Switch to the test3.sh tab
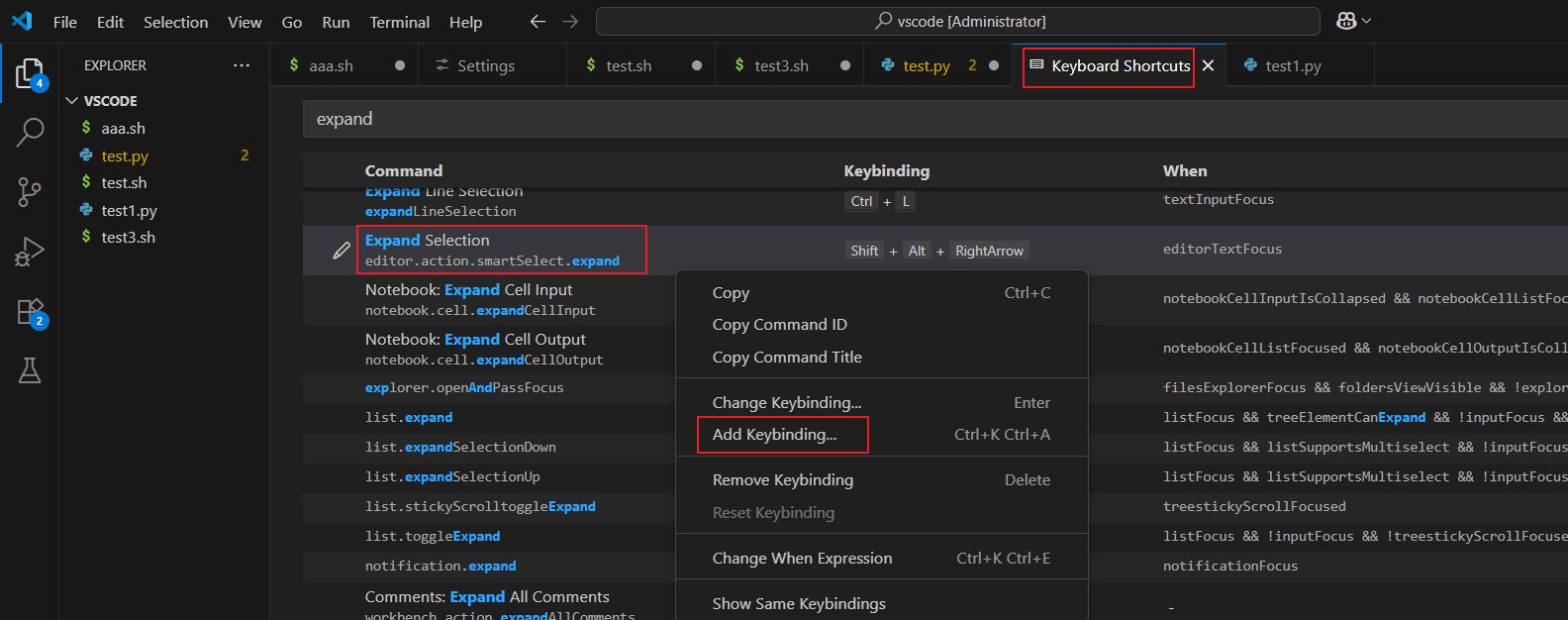Image resolution: width=1568 pixels, height=620 pixels. tap(781, 65)
